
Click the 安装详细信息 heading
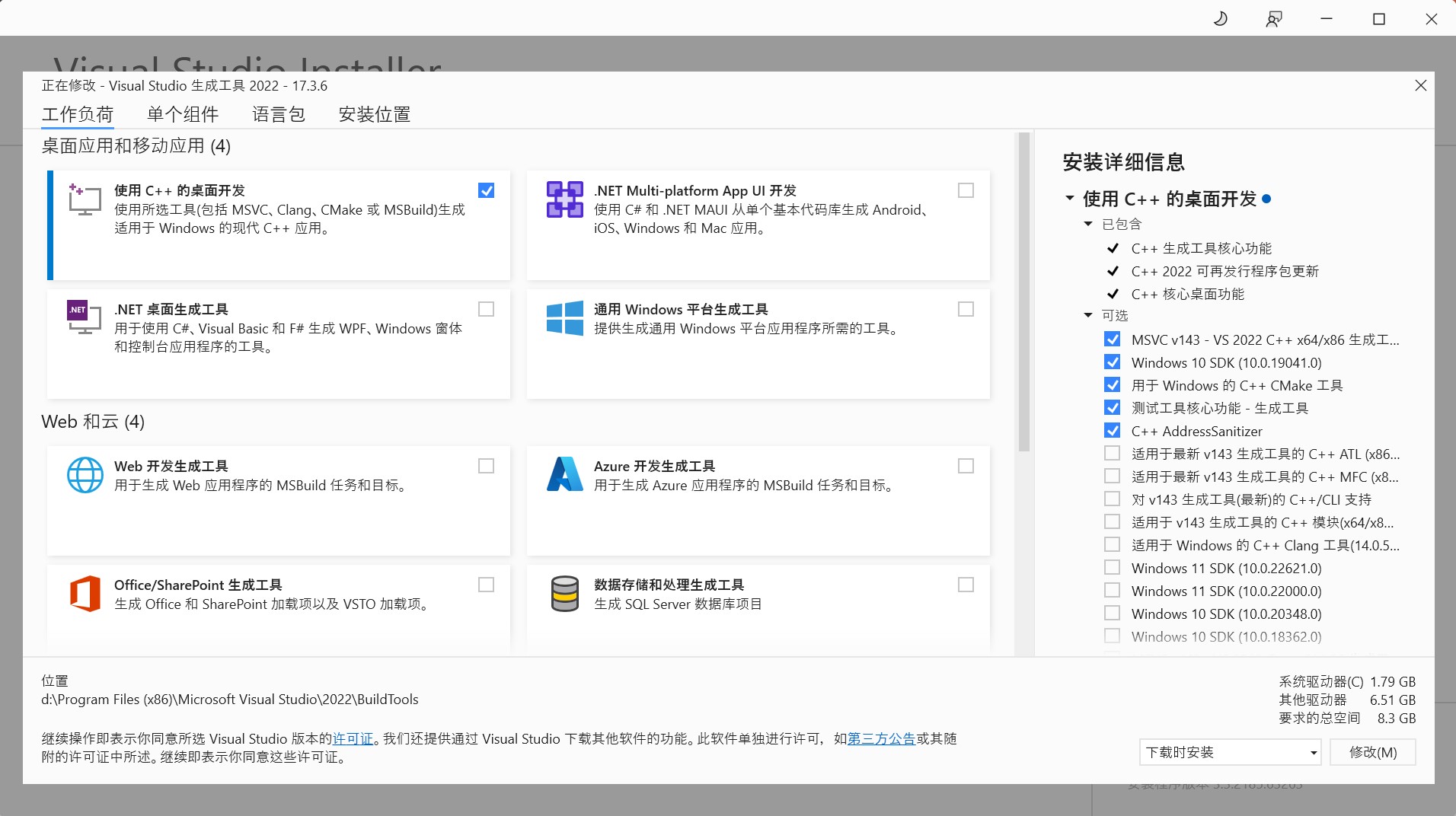pos(1124,162)
